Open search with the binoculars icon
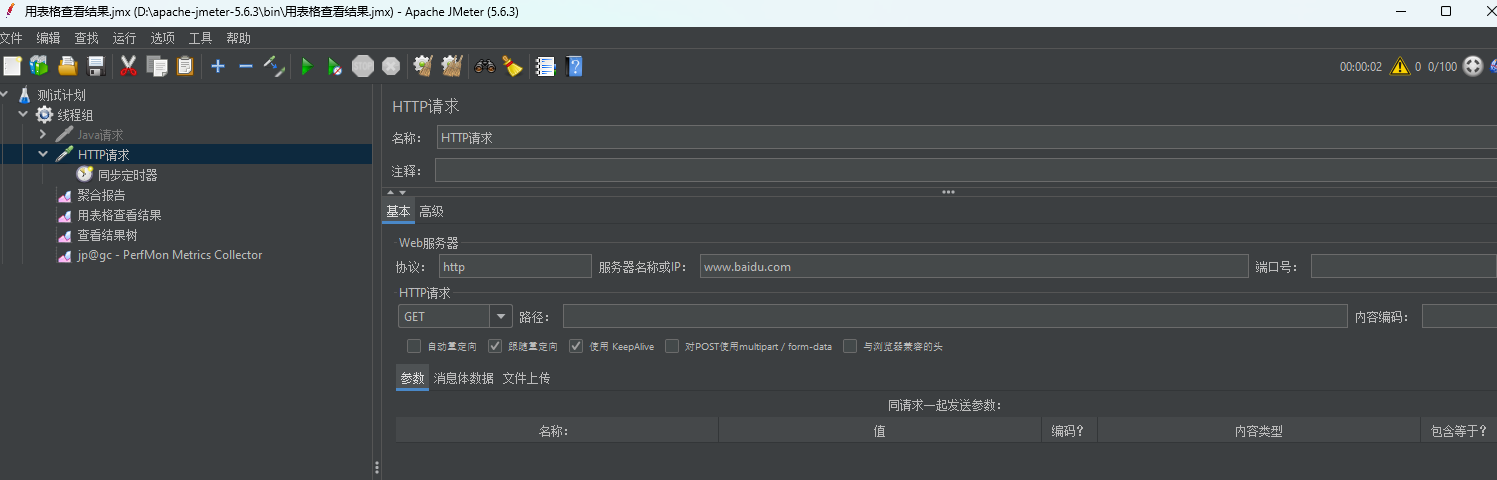 click(485, 66)
